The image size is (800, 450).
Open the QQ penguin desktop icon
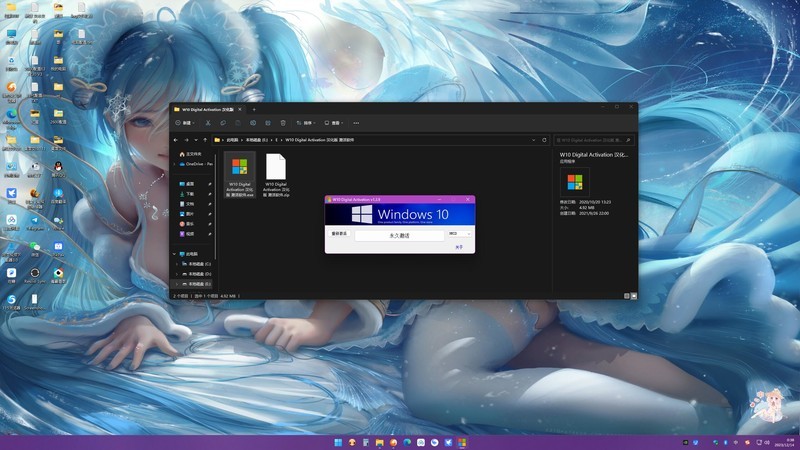(x=58, y=169)
